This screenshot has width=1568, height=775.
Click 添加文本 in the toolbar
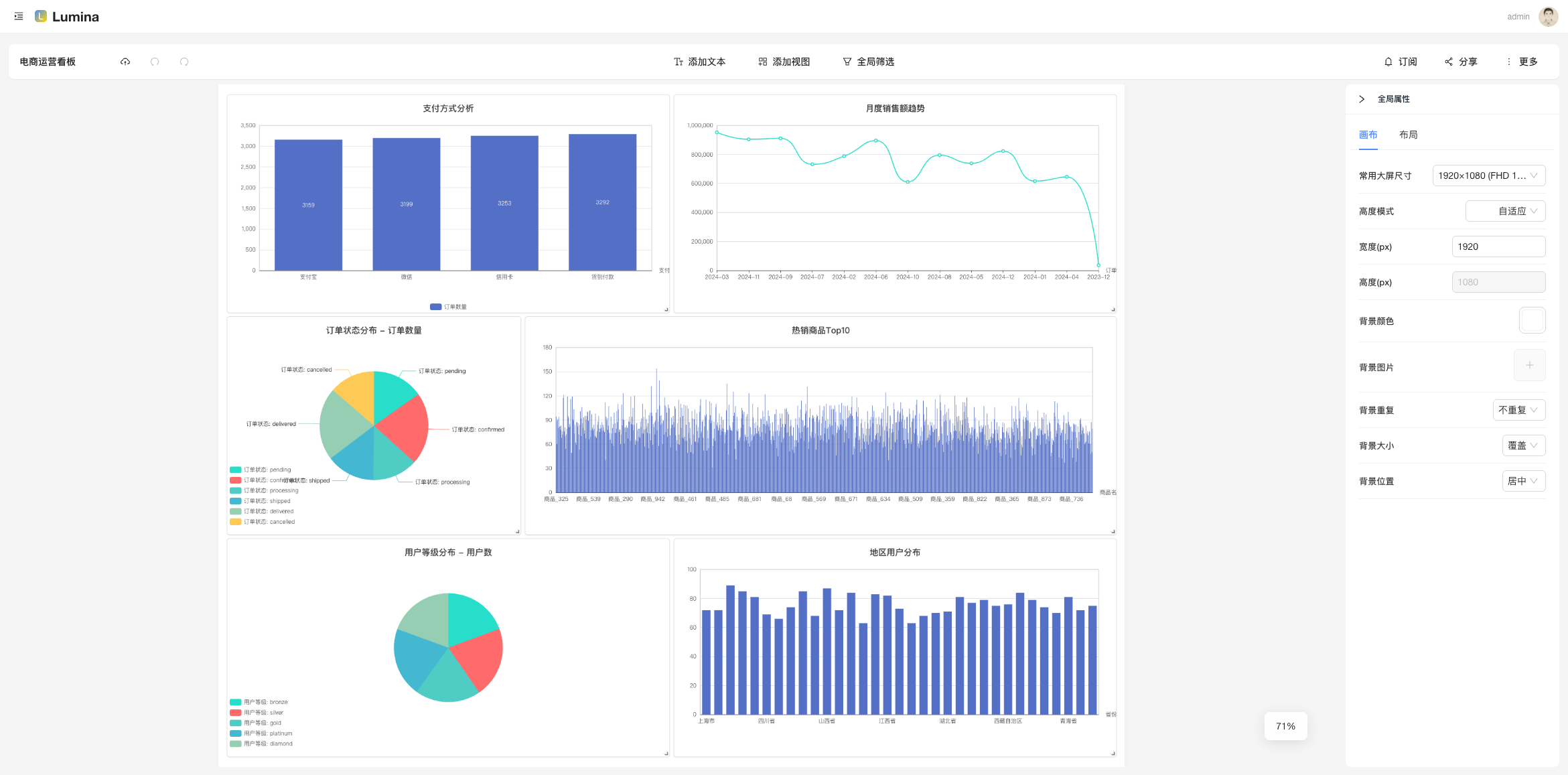(699, 62)
